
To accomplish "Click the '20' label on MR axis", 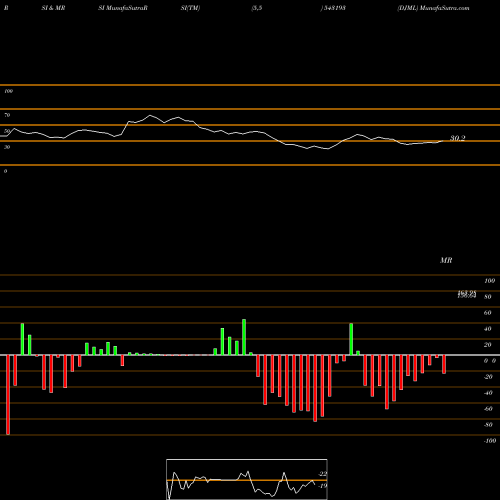I will click(488, 345).
